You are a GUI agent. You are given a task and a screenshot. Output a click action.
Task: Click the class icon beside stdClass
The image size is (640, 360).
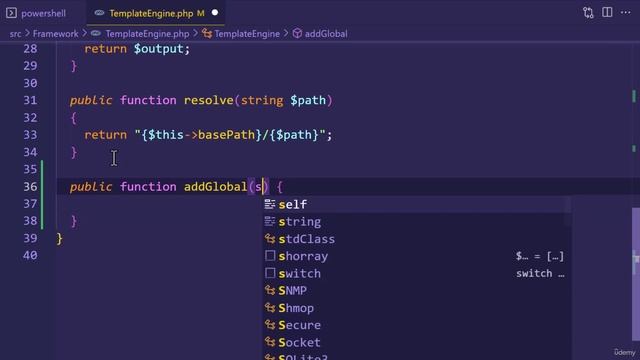click(x=270, y=238)
